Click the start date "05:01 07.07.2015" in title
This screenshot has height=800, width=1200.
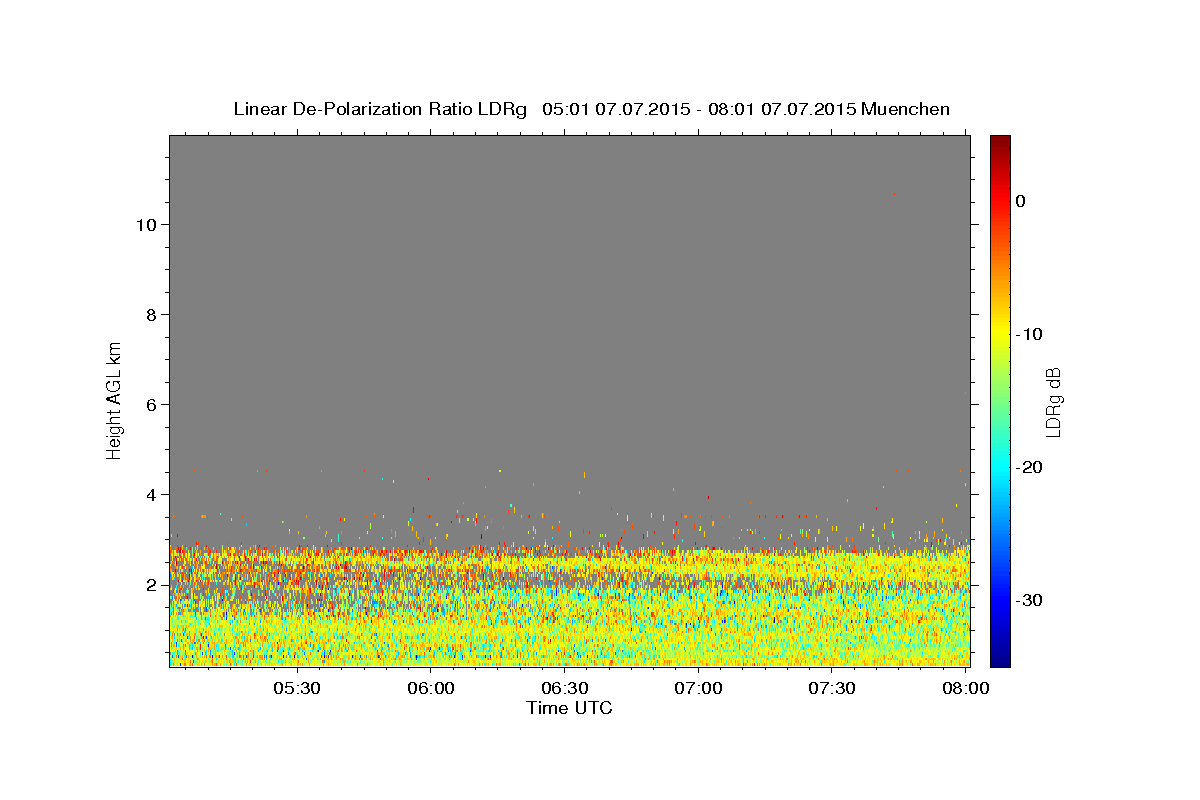click(x=615, y=109)
